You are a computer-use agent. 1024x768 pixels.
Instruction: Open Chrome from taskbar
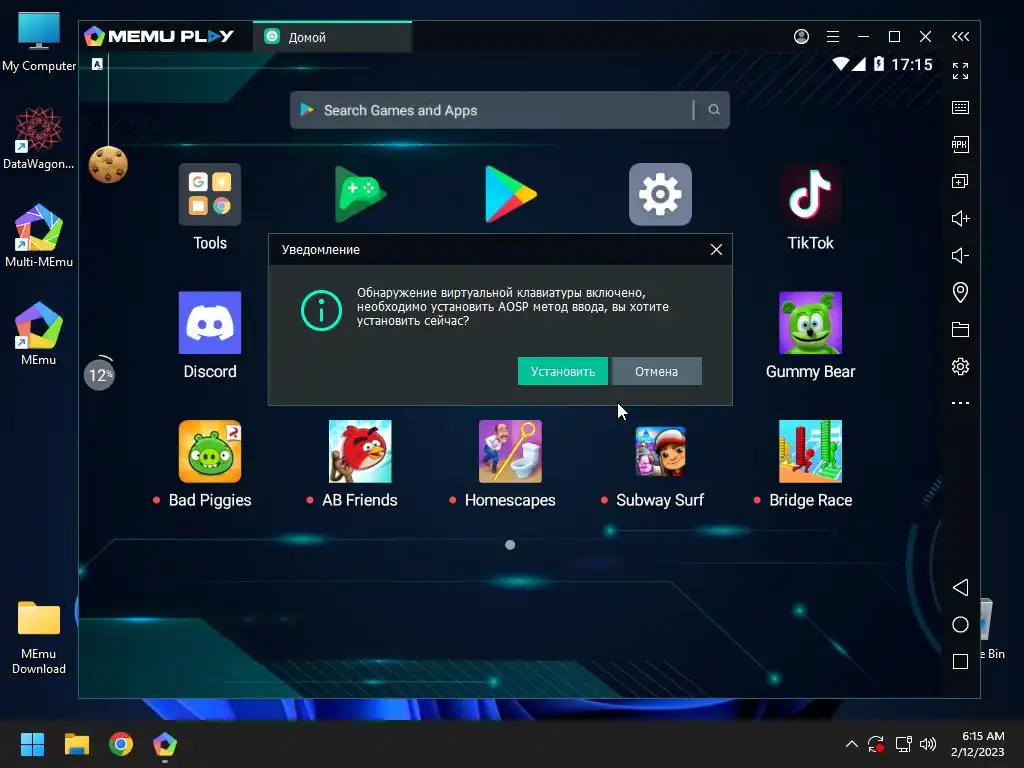click(121, 744)
